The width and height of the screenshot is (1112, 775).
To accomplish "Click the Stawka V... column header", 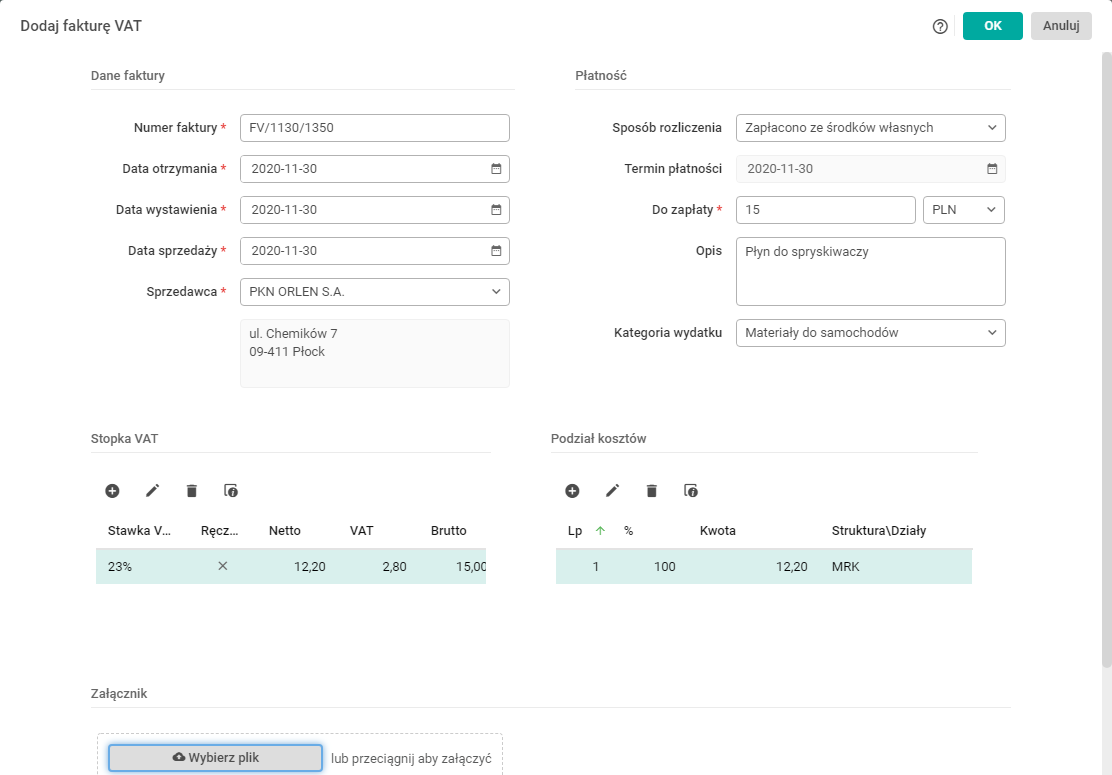I will [x=139, y=530].
